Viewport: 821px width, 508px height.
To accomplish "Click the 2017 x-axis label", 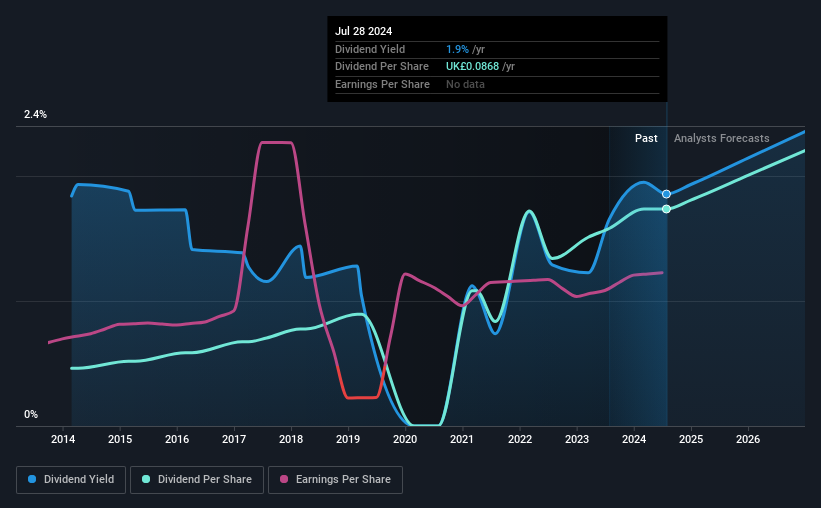I will (234, 439).
